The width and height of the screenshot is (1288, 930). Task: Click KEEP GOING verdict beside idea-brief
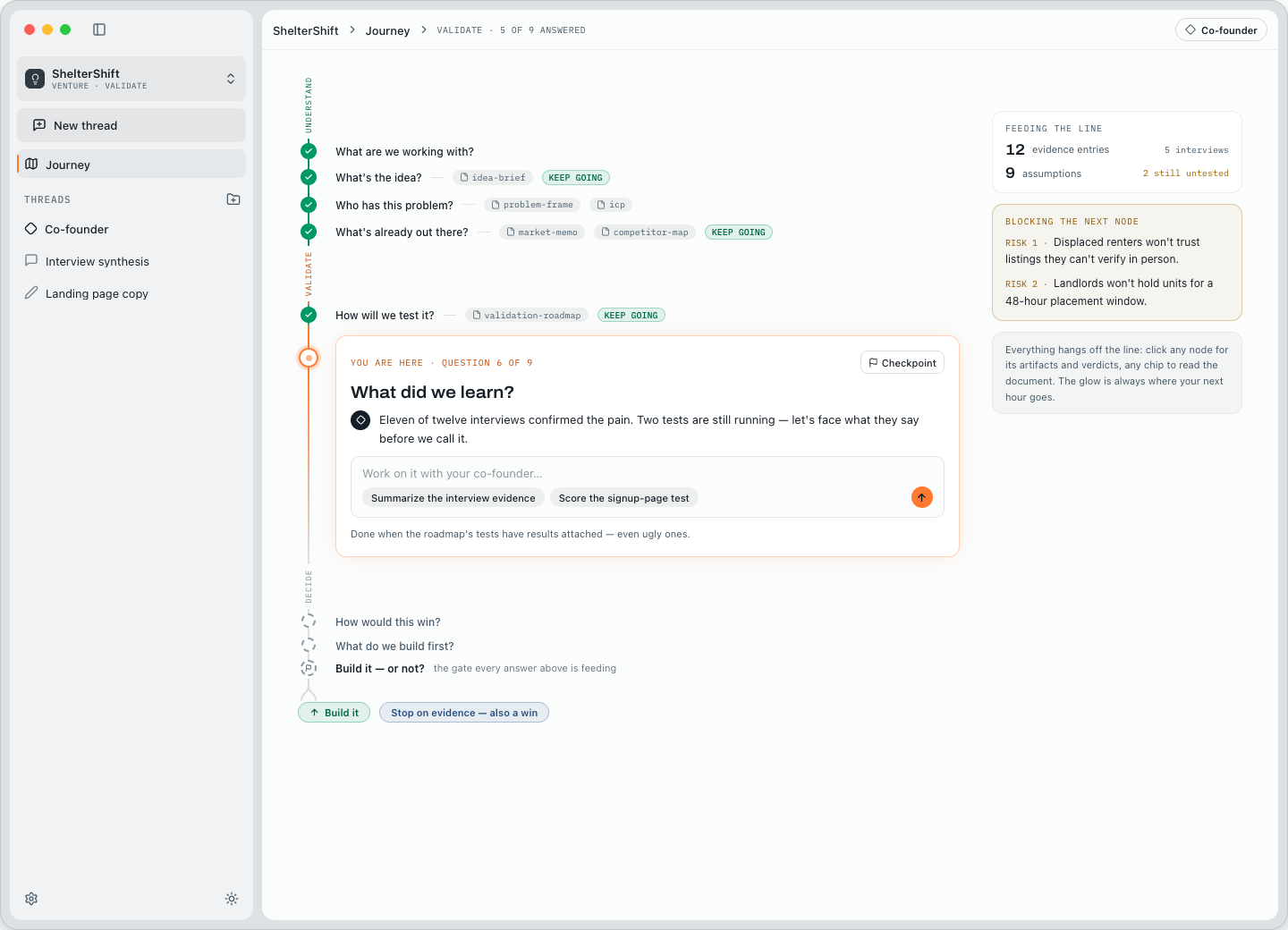[x=575, y=177]
